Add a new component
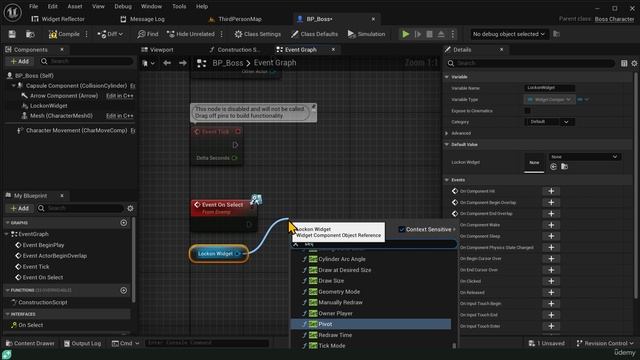This screenshot has width=640, height=360. click(x=20, y=61)
